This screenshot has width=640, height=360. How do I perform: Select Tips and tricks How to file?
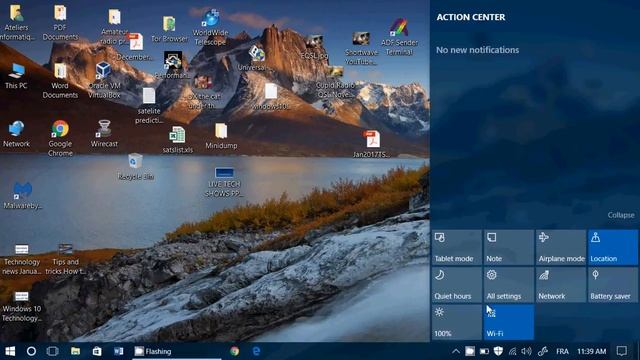coord(65,260)
